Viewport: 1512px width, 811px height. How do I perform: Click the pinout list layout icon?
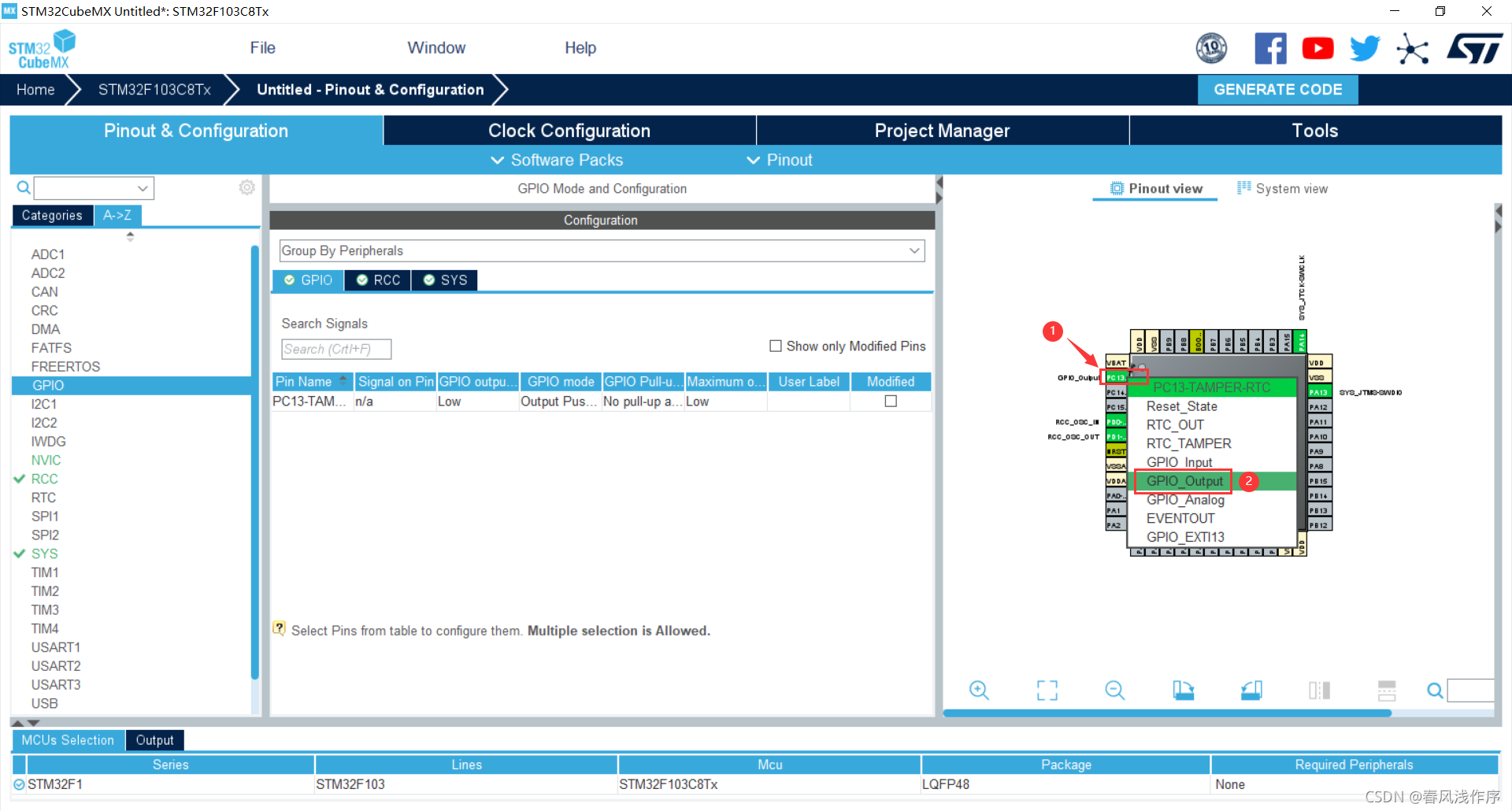coord(1387,691)
